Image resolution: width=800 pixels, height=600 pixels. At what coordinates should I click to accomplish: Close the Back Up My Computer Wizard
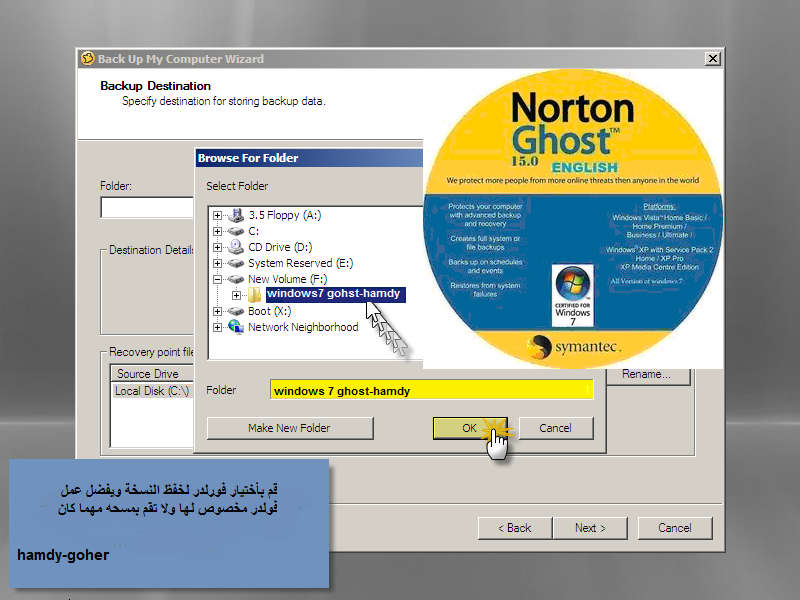(712, 59)
